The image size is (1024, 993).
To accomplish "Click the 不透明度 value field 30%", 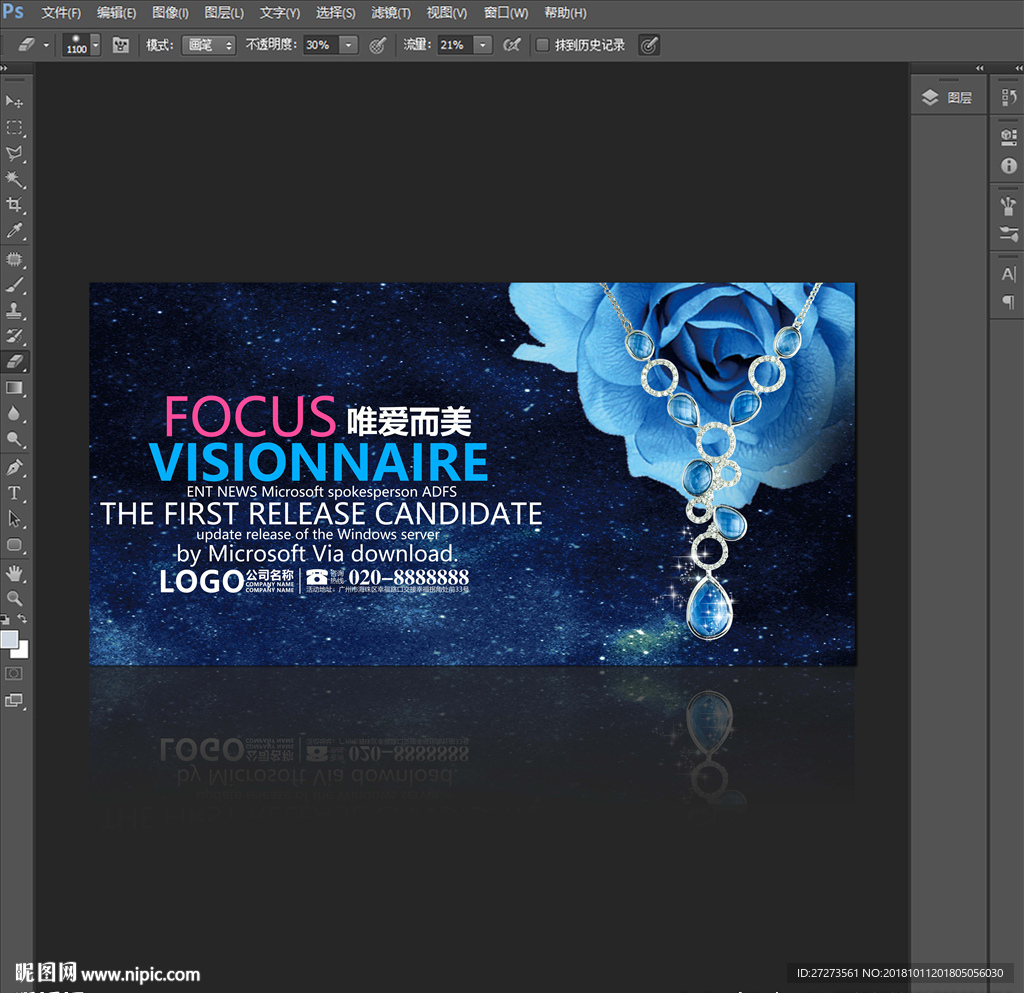I will coord(321,45).
